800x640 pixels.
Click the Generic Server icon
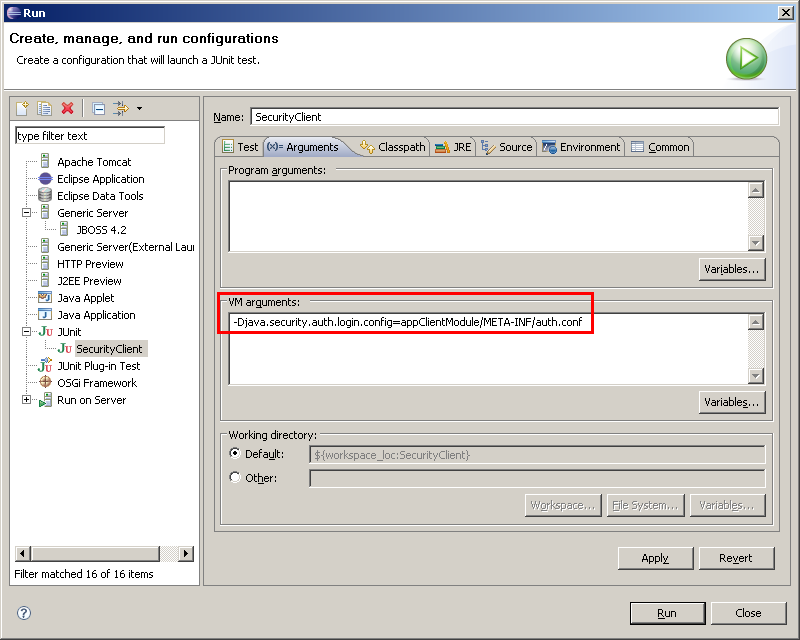point(45,212)
